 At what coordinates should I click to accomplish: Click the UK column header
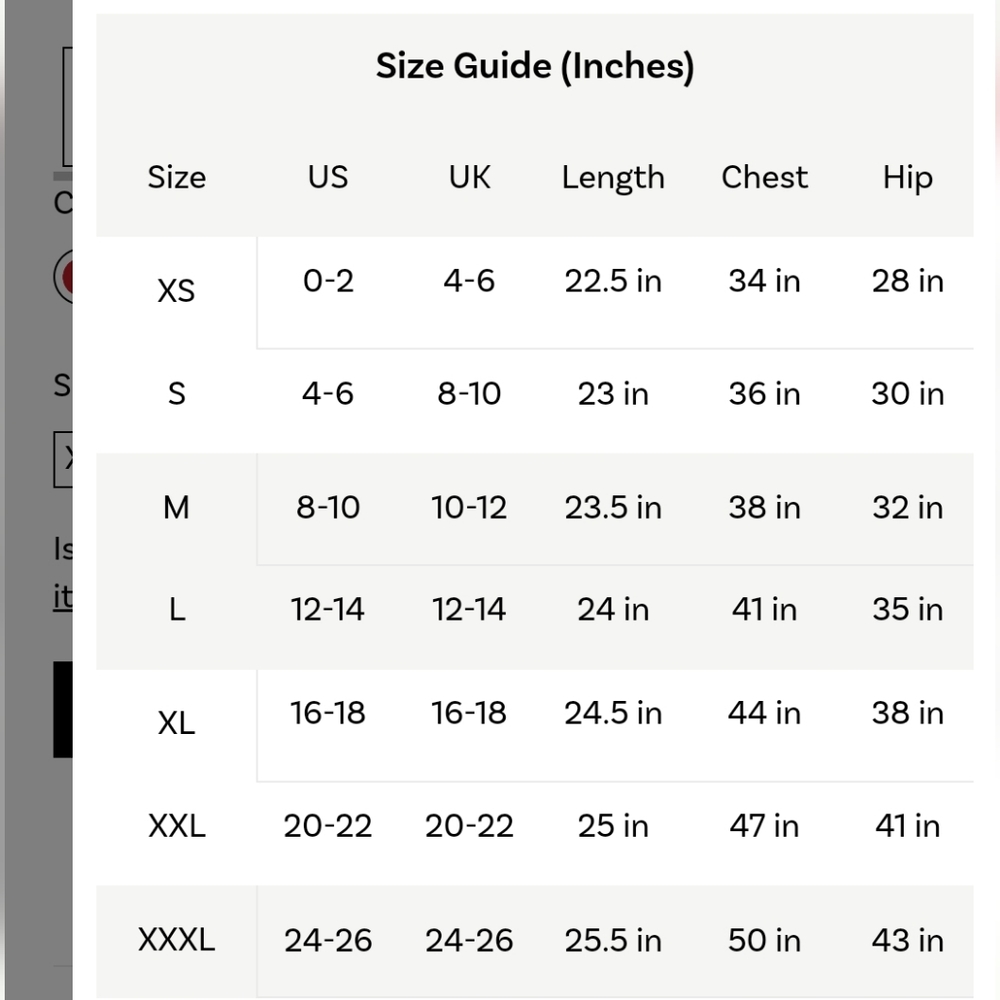(x=469, y=177)
